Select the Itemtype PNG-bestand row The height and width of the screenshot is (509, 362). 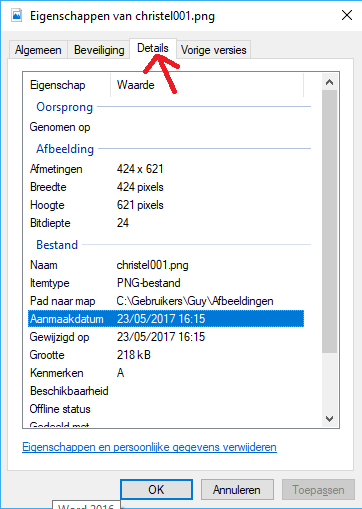point(166,283)
